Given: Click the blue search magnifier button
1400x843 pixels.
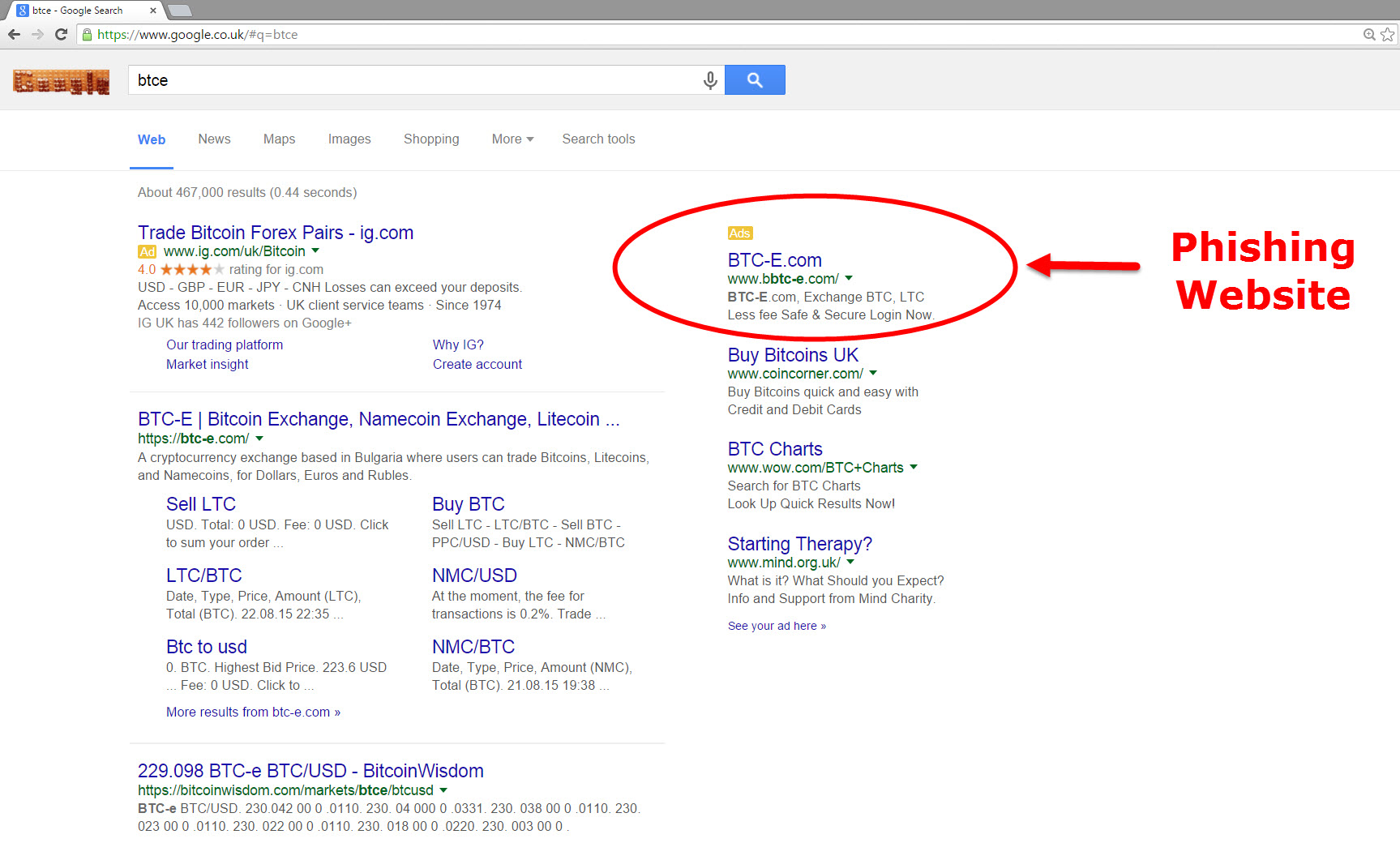Looking at the screenshot, I should click(755, 79).
